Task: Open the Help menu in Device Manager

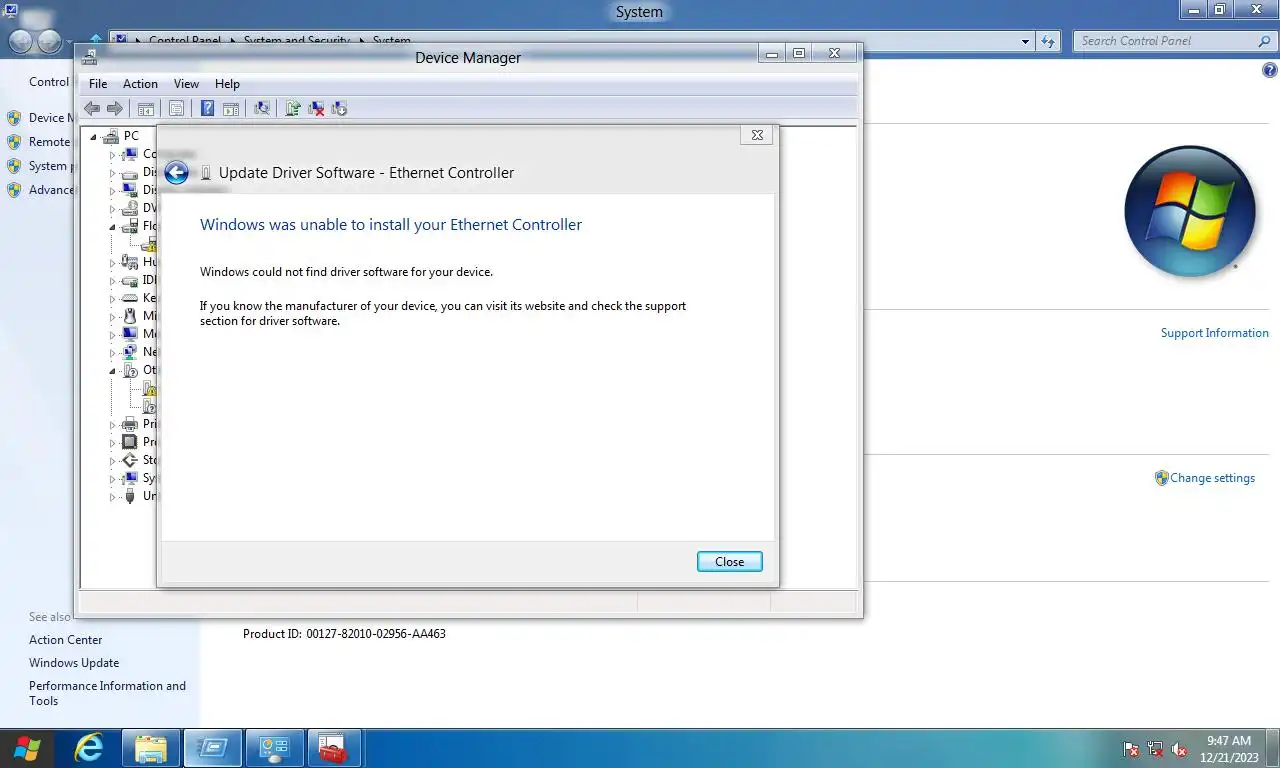Action: click(227, 84)
